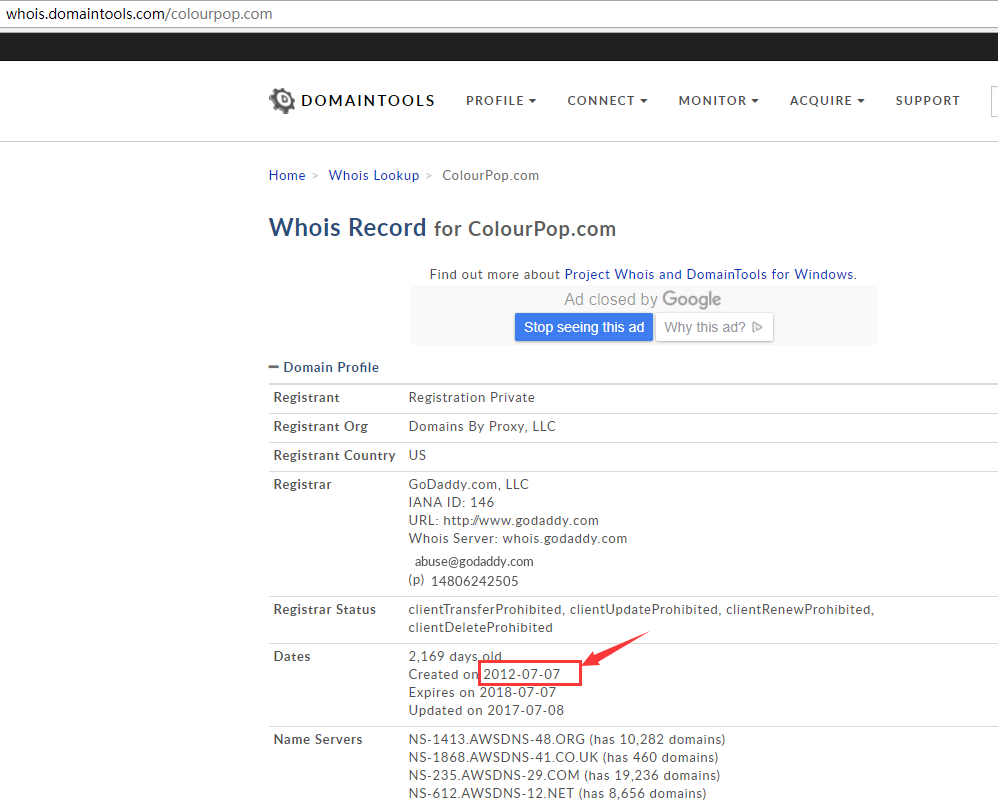Select the IANA ID: 146 line
The width and height of the screenshot is (998, 809).
click(x=451, y=502)
